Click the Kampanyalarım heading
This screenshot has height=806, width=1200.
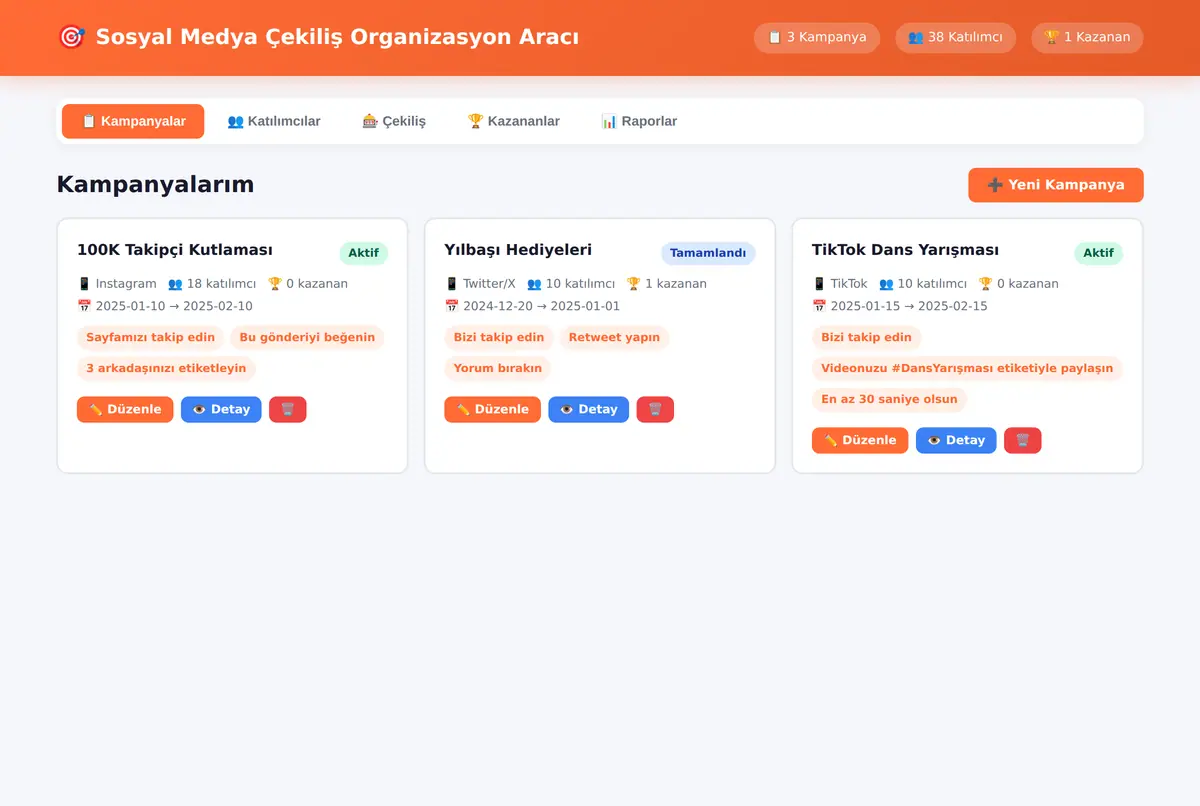155,185
